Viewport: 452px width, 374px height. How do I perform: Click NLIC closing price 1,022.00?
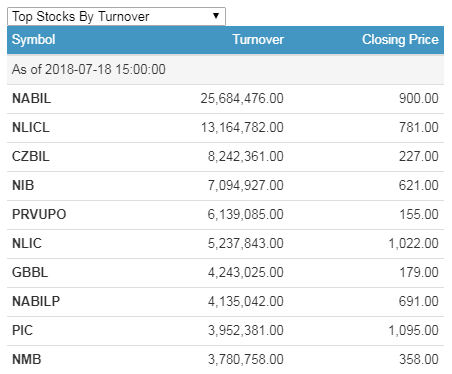pos(413,244)
